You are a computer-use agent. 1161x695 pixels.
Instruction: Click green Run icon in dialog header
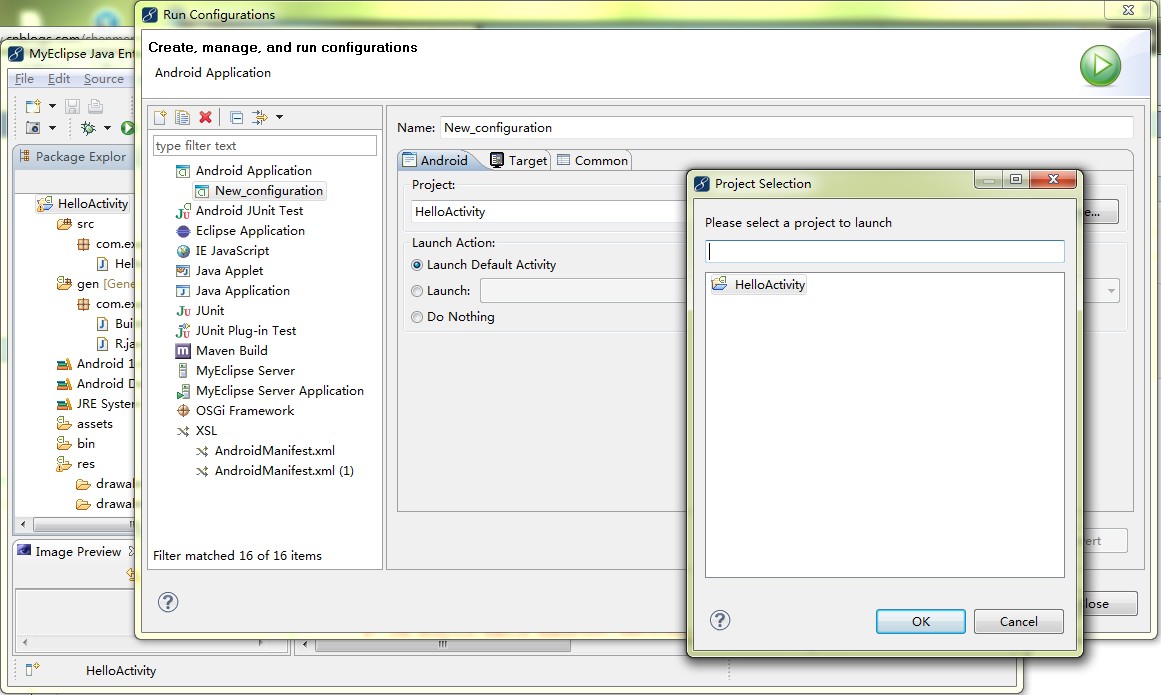(x=1100, y=66)
